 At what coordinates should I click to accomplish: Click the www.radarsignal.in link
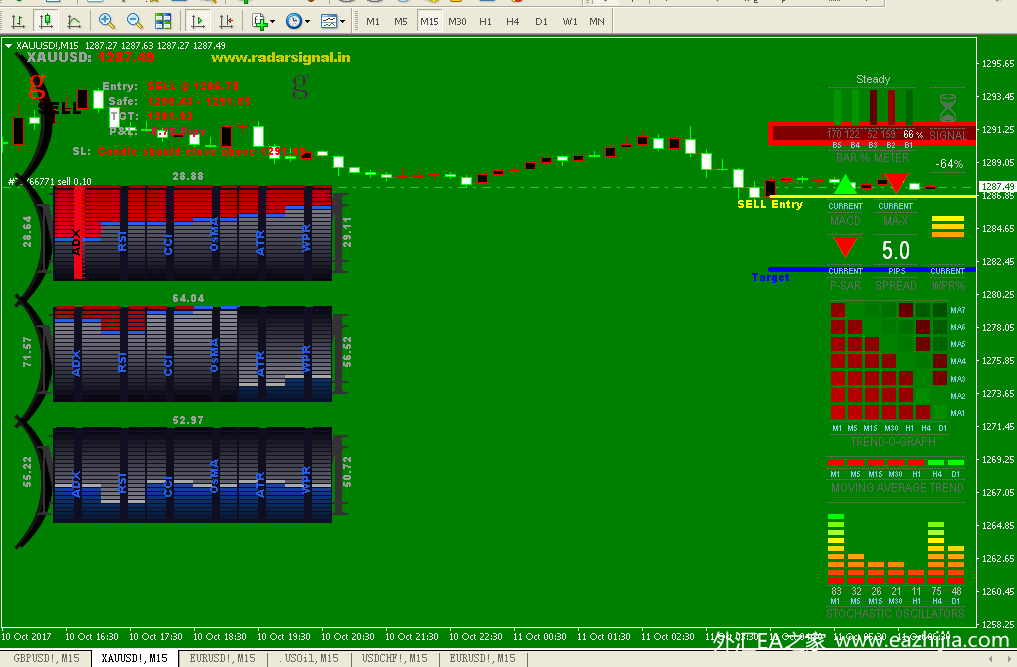[x=281, y=58]
